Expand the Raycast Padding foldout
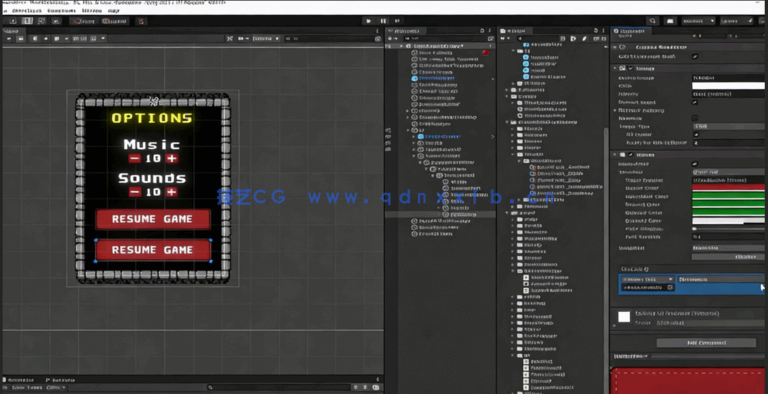 tap(615, 110)
